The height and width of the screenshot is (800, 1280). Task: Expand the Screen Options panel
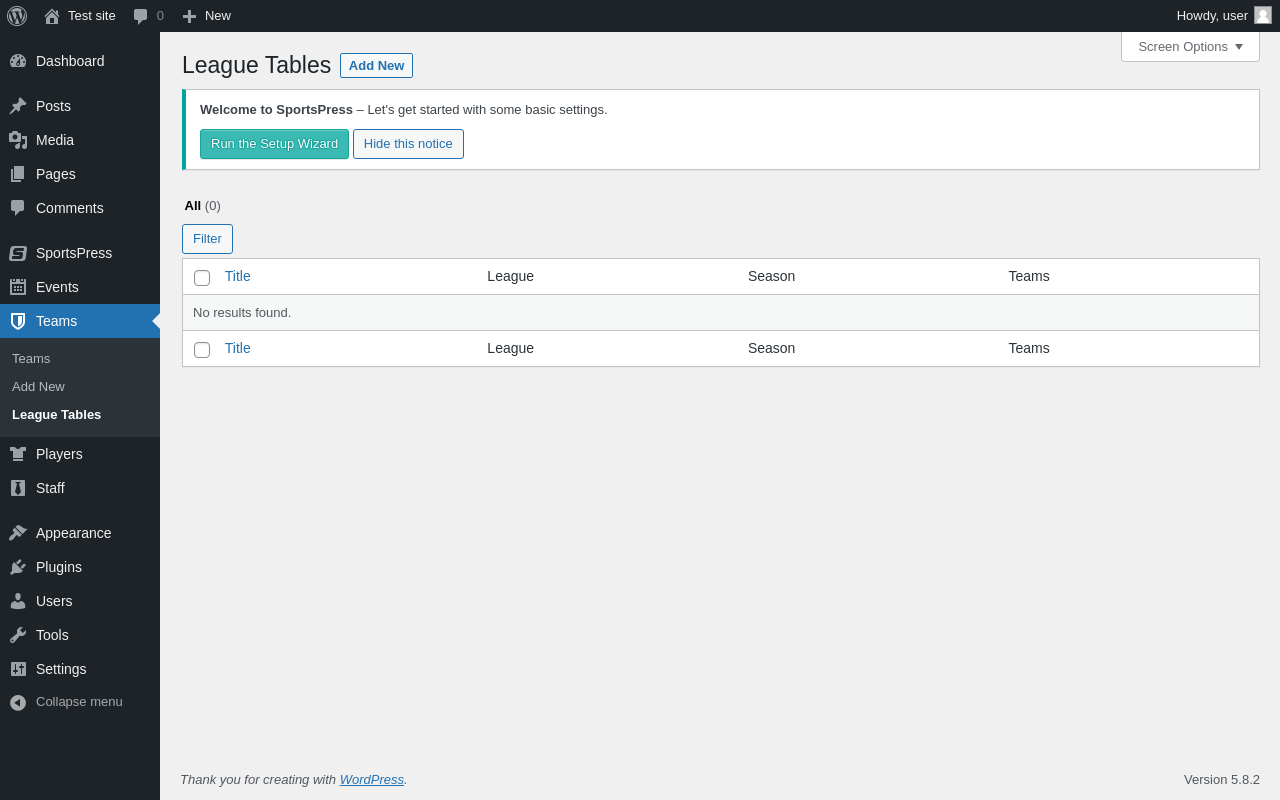1190,46
